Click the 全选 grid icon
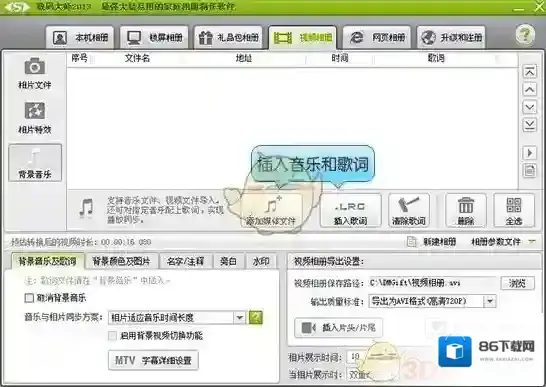 (514, 211)
